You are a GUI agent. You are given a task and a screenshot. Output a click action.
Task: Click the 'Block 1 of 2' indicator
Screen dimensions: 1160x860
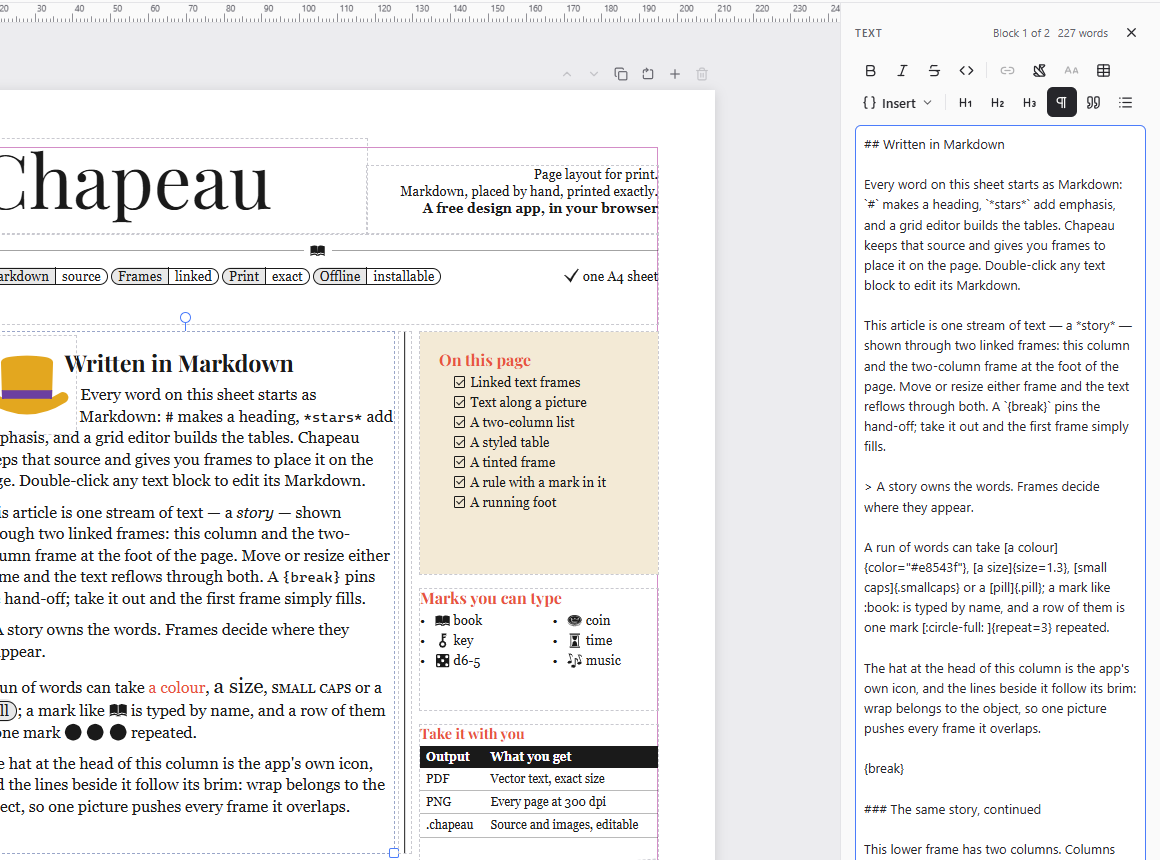pyautogui.click(x=1021, y=33)
